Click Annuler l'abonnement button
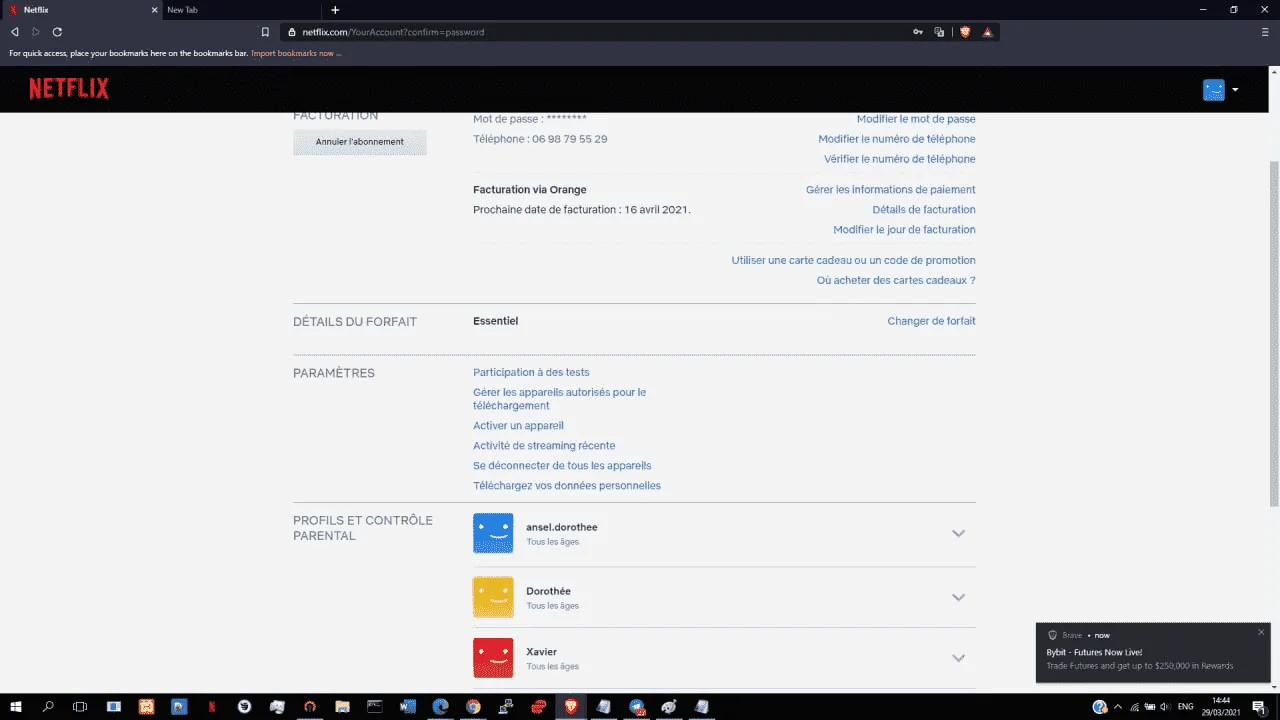 coord(360,142)
